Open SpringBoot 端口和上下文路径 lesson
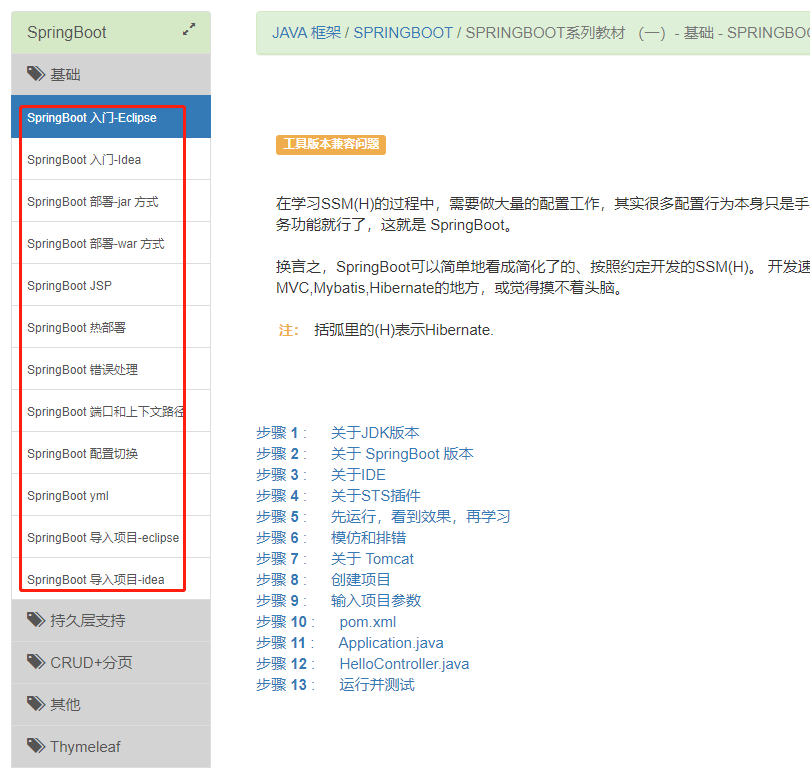Screen dimensions: 810x772 click(111, 411)
